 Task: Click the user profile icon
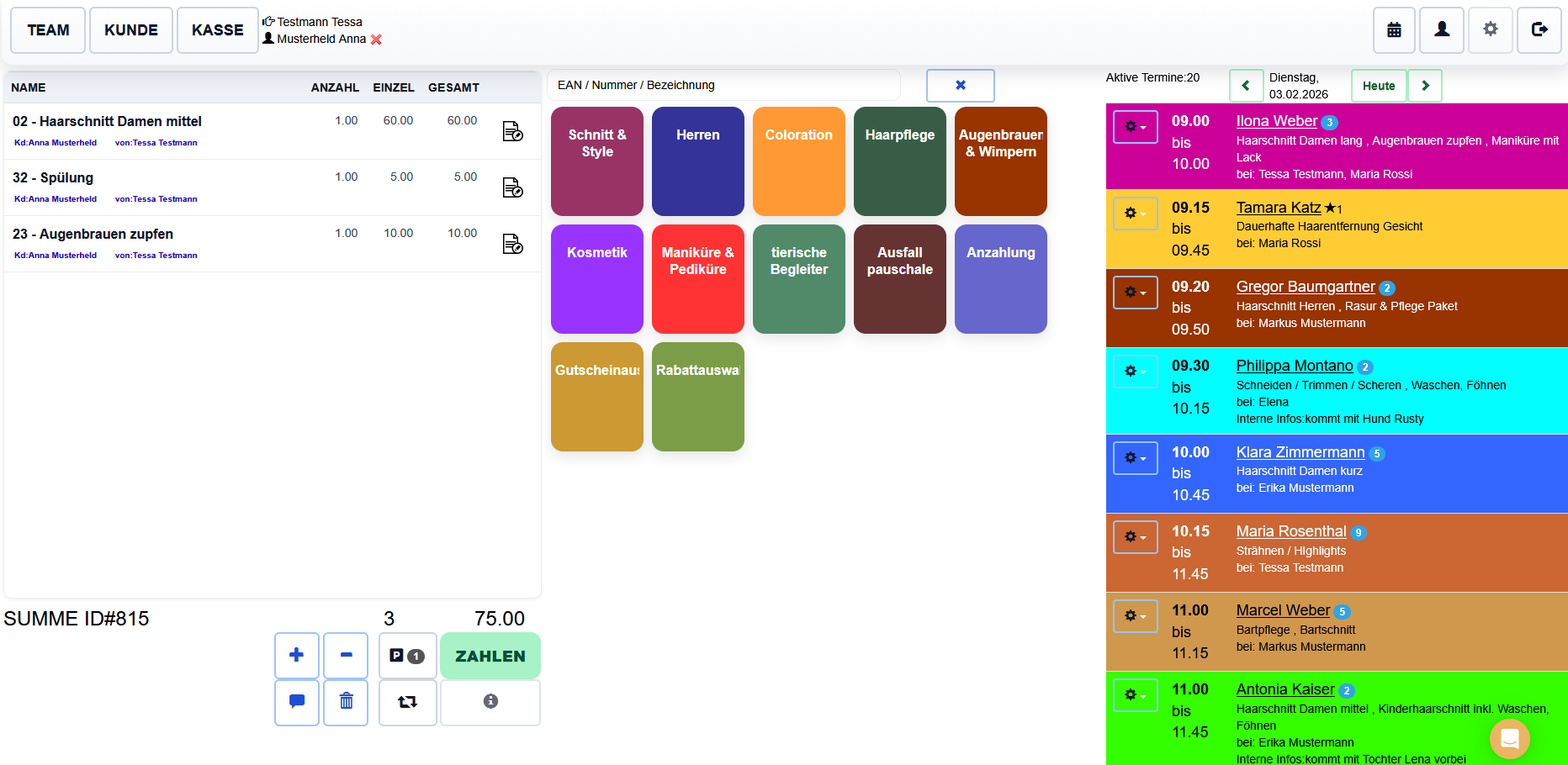tap(1442, 30)
